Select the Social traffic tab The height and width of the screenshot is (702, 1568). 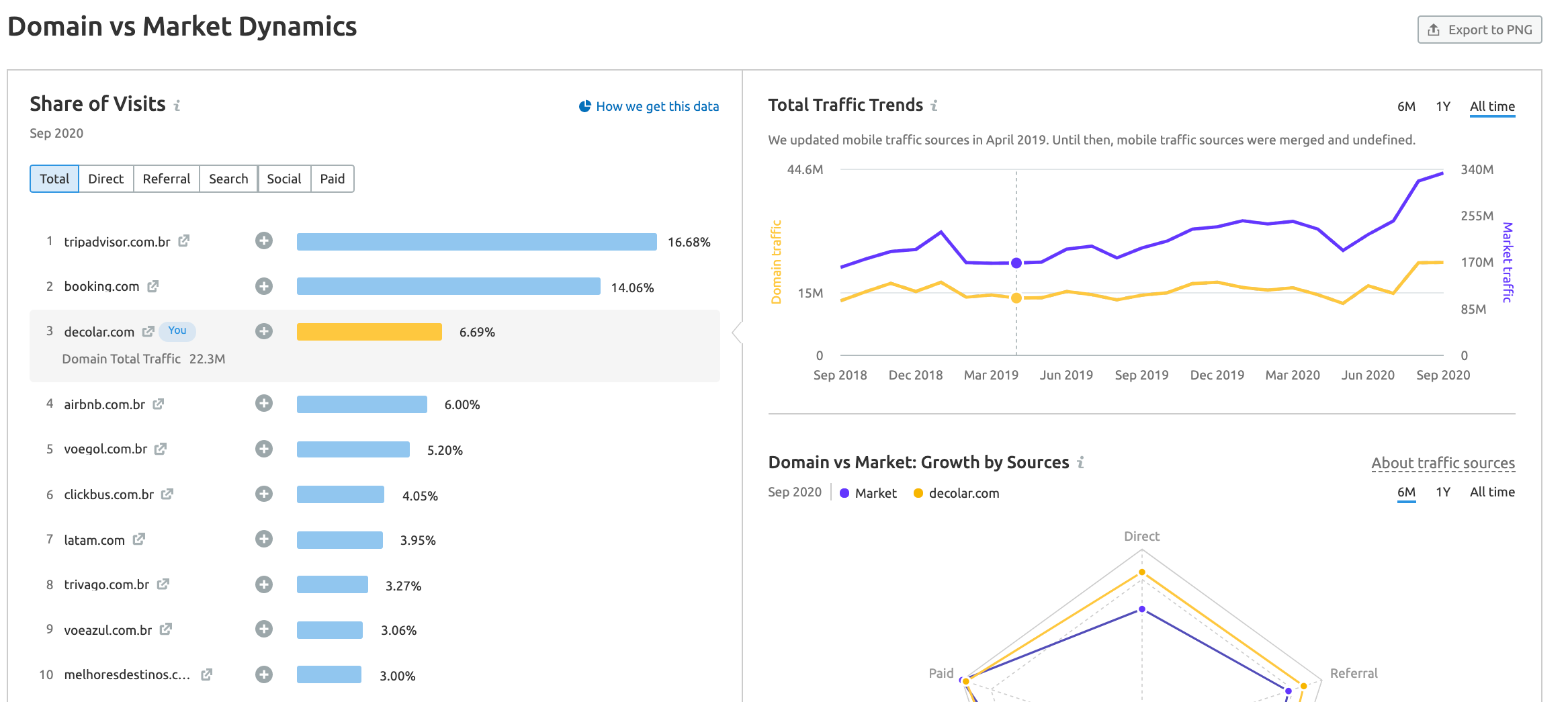click(284, 179)
